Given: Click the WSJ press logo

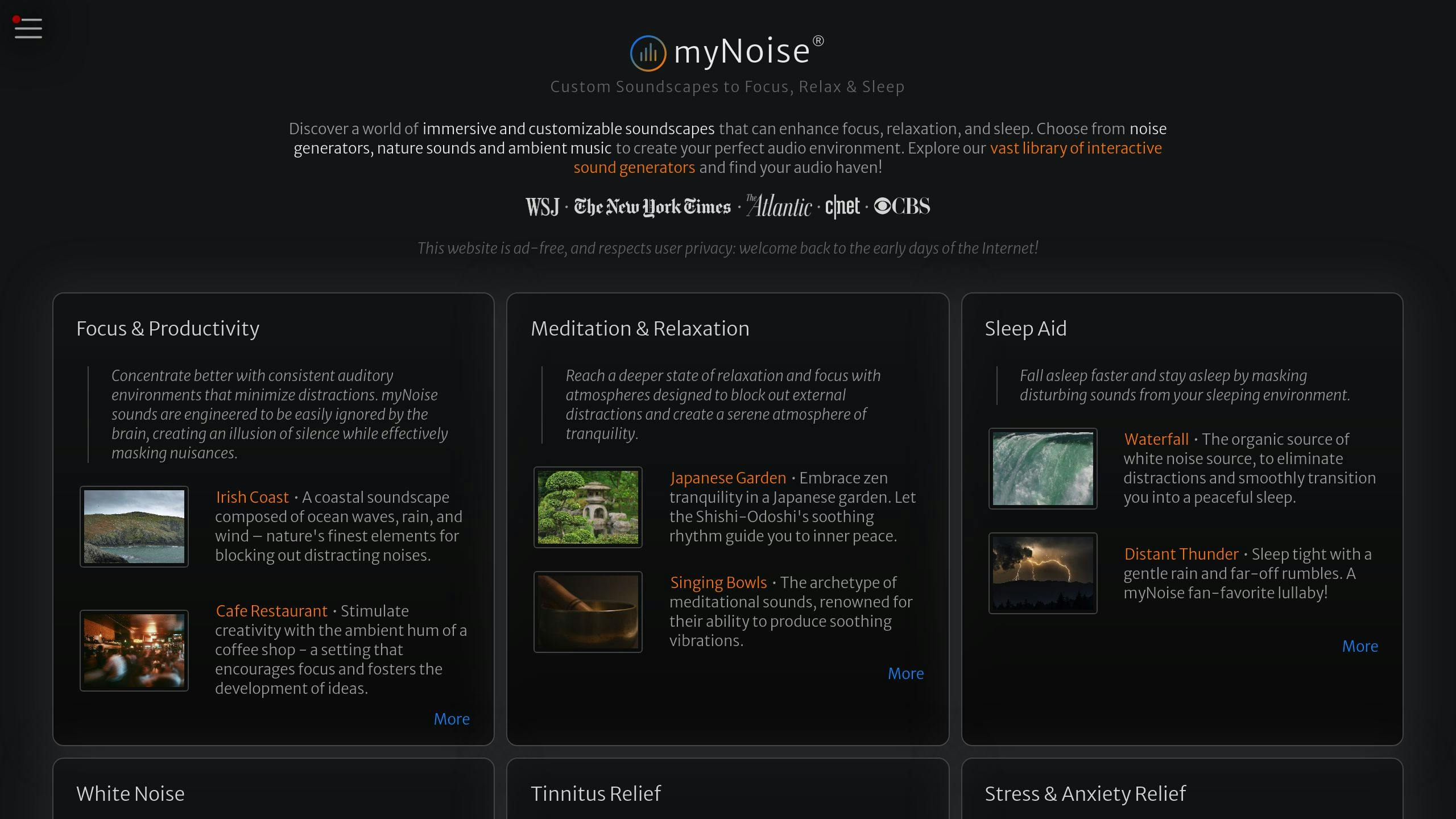Looking at the screenshot, I should pyautogui.click(x=543, y=206).
